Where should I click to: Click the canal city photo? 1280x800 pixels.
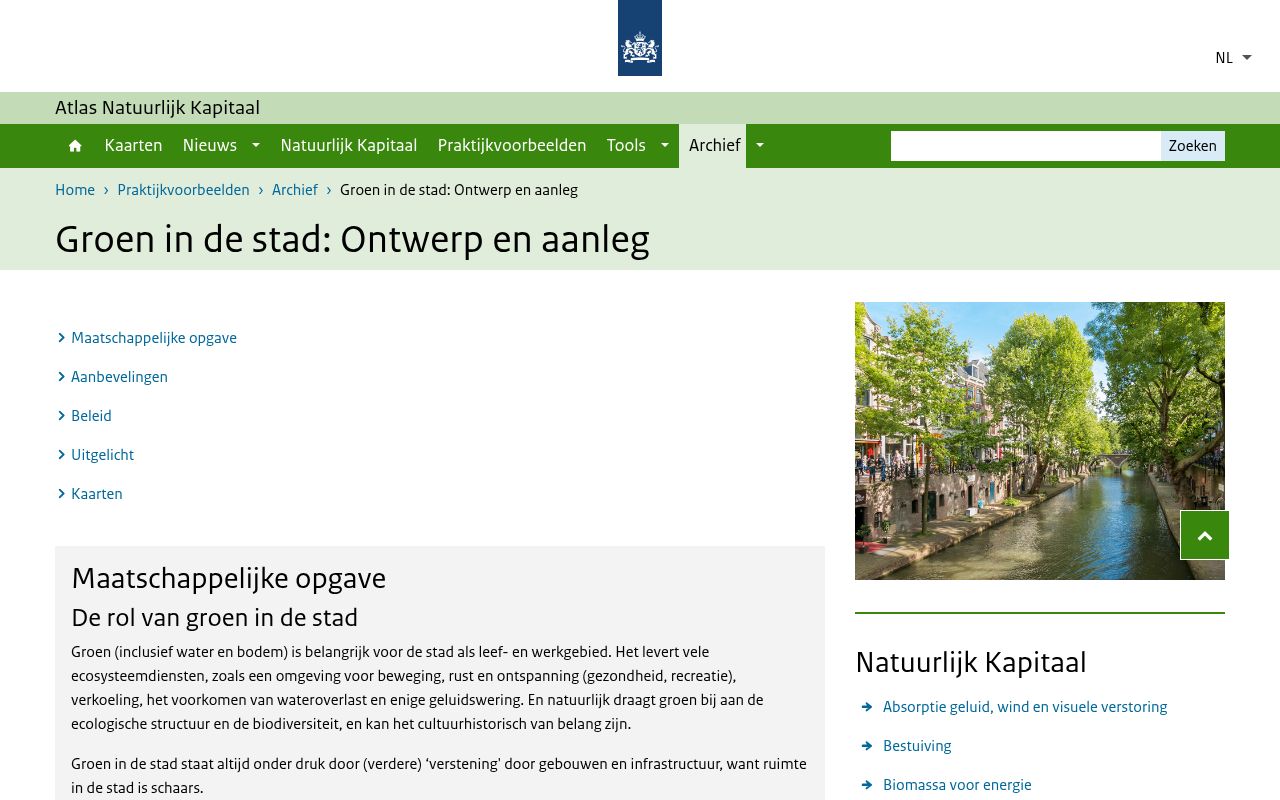click(x=1040, y=441)
